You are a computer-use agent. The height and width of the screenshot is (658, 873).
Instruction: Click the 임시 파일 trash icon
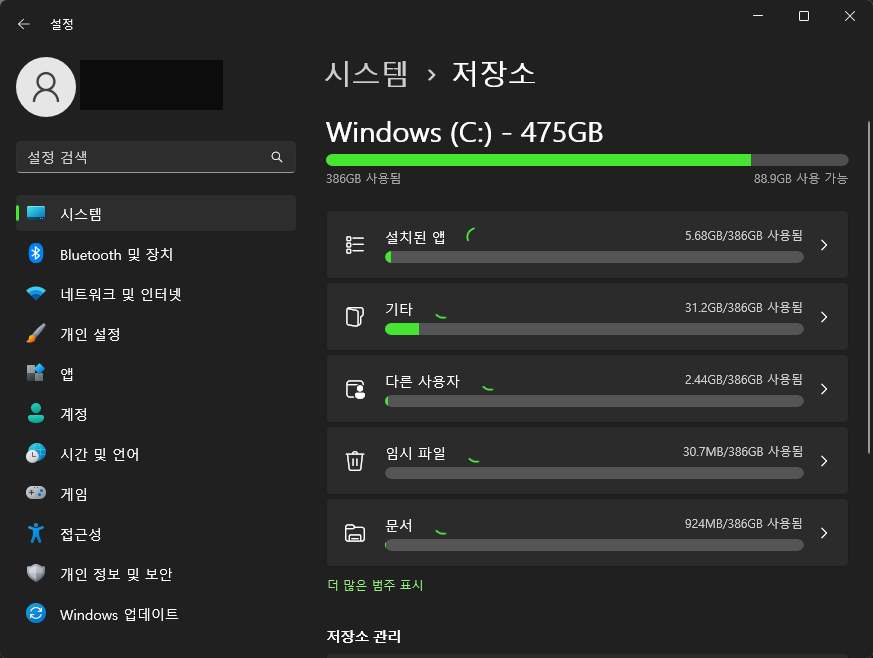click(355, 460)
